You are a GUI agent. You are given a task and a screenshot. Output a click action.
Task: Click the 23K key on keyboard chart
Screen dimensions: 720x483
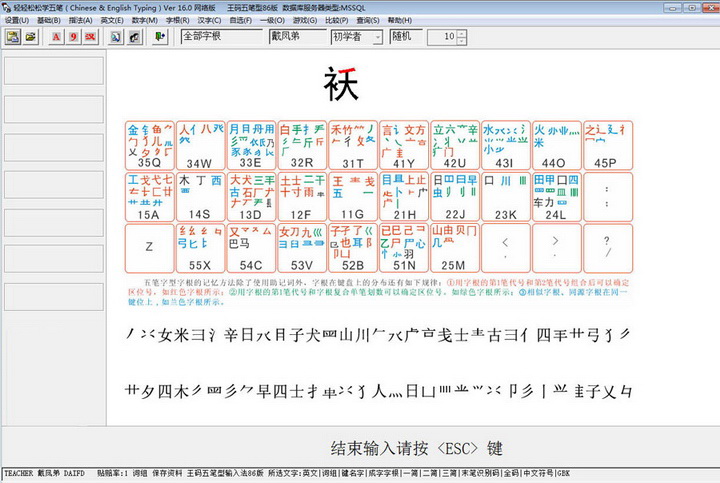click(506, 197)
